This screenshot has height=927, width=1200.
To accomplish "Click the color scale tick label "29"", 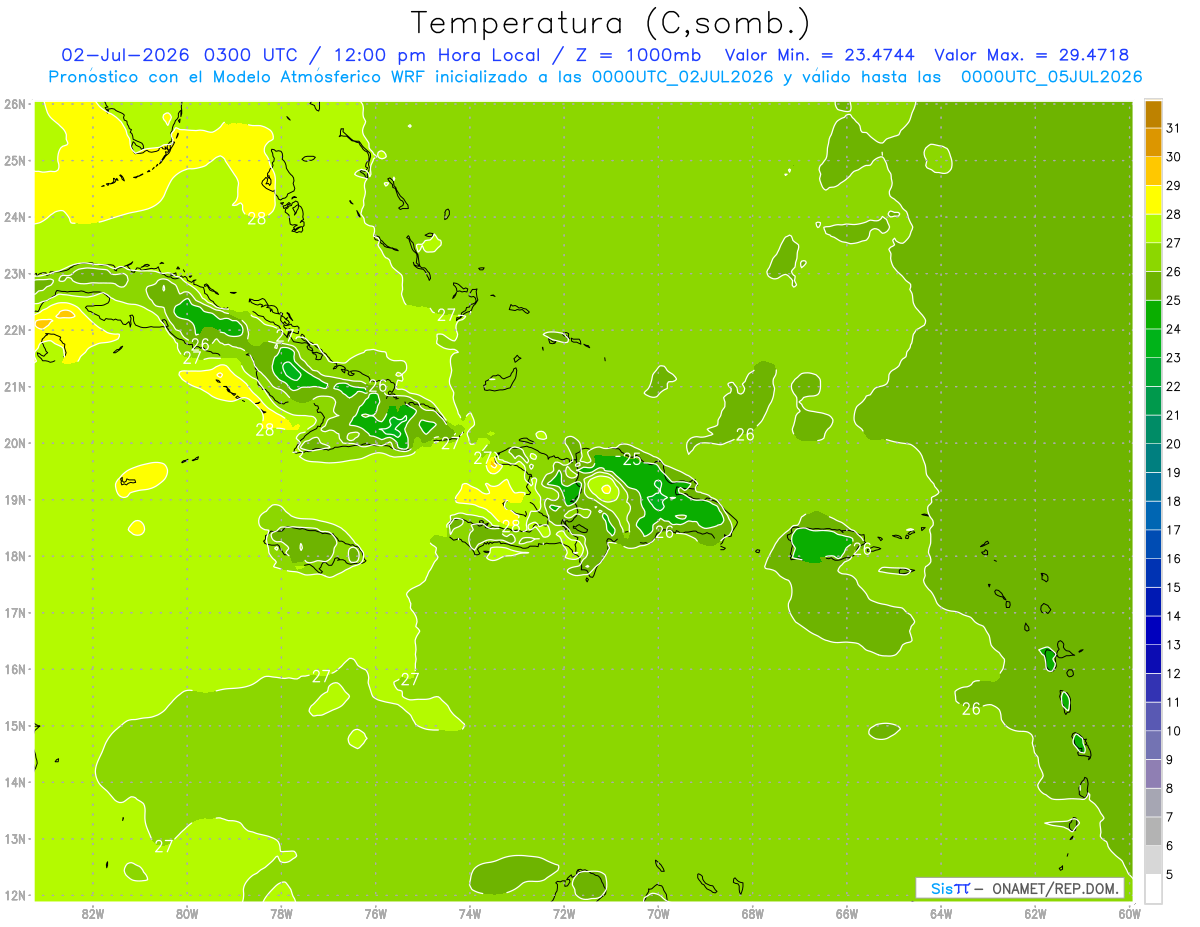I will tap(1174, 185).
